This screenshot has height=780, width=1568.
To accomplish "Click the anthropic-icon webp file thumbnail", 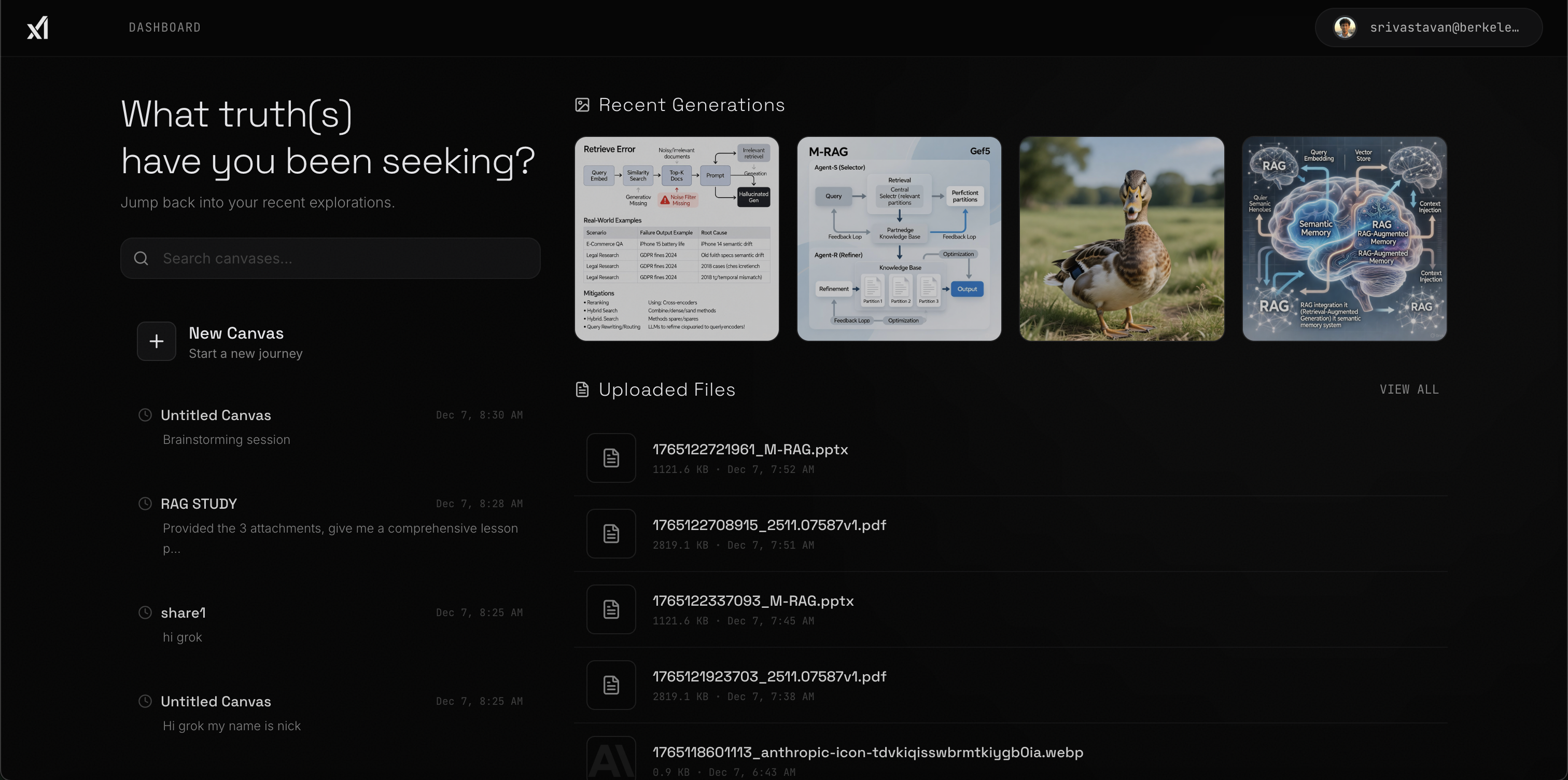I will pyautogui.click(x=611, y=758).
